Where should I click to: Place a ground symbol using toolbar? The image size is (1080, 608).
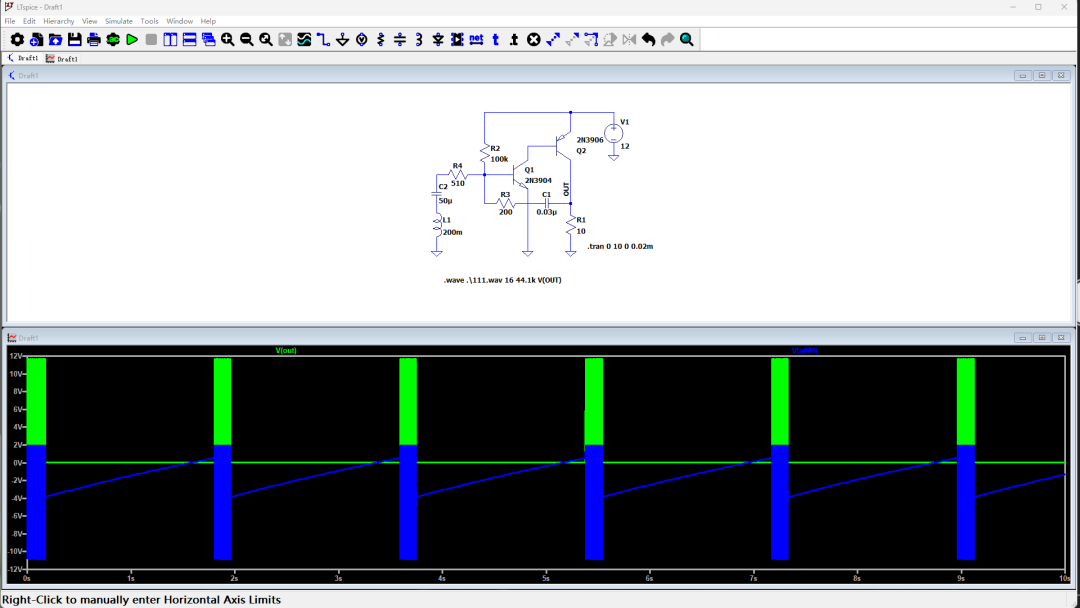tap(343, 39)
